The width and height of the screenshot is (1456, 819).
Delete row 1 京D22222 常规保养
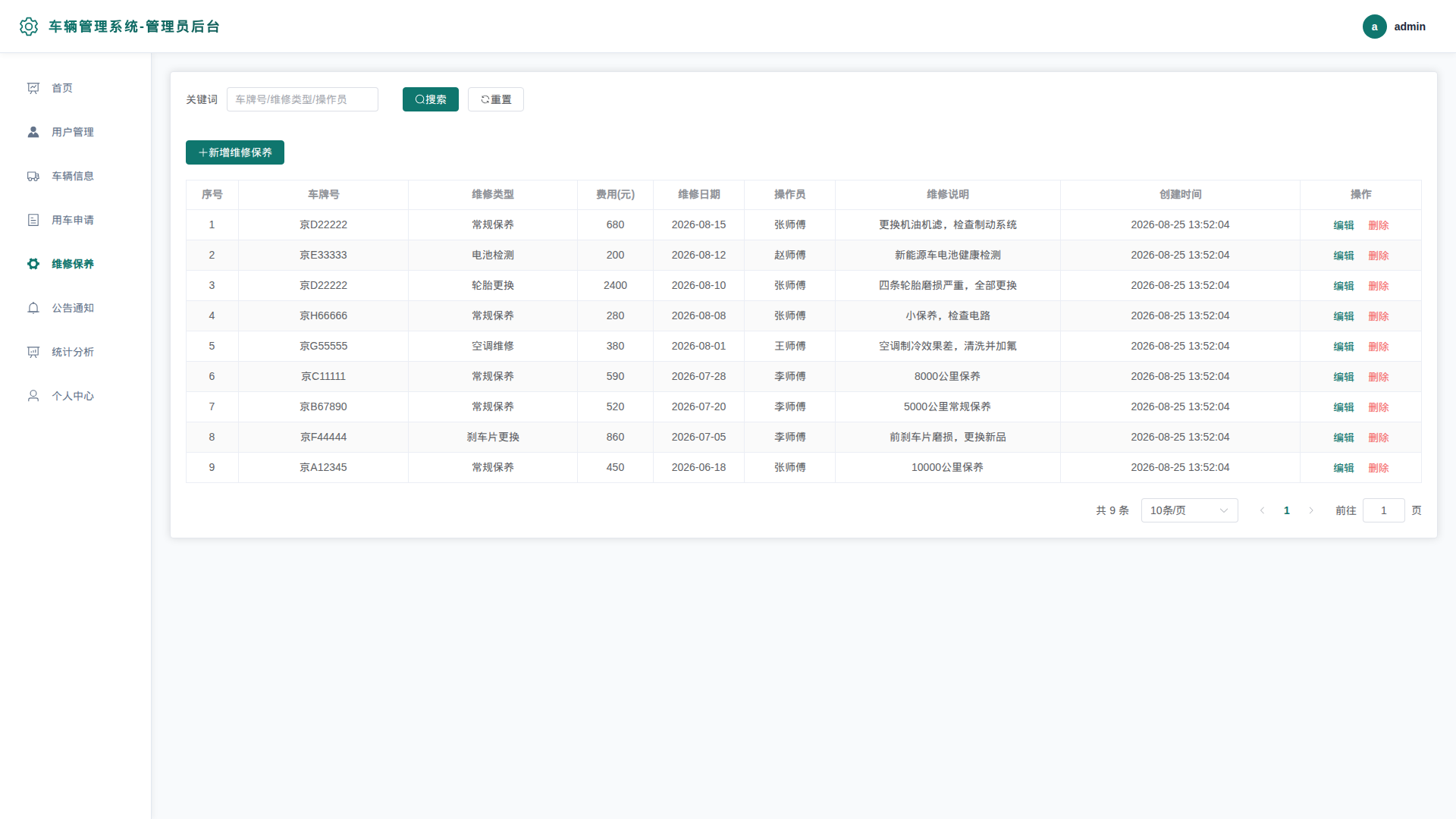1379,225
